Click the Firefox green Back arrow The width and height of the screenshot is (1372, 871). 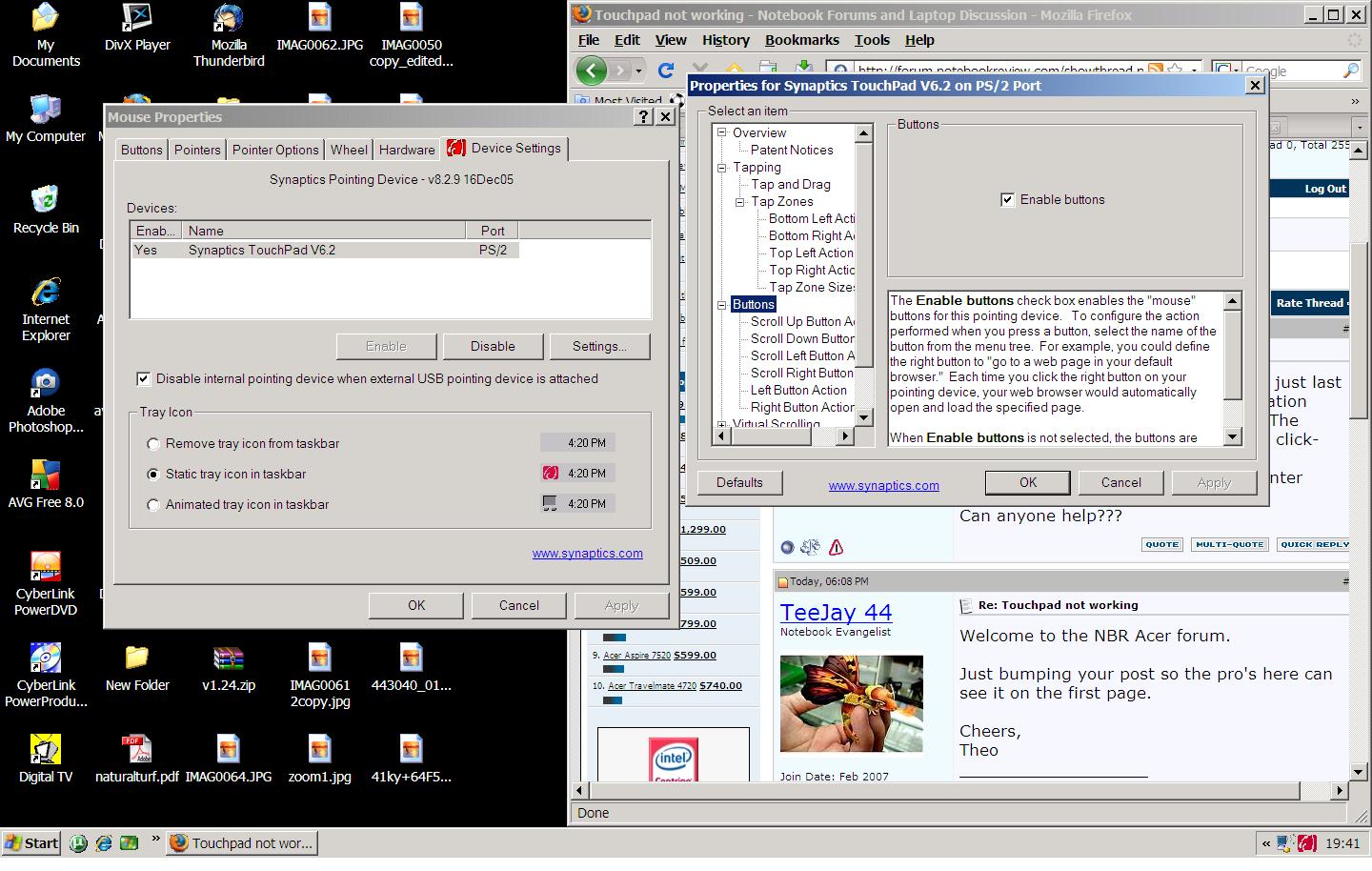pyautogui.click(x=592, y=70)
